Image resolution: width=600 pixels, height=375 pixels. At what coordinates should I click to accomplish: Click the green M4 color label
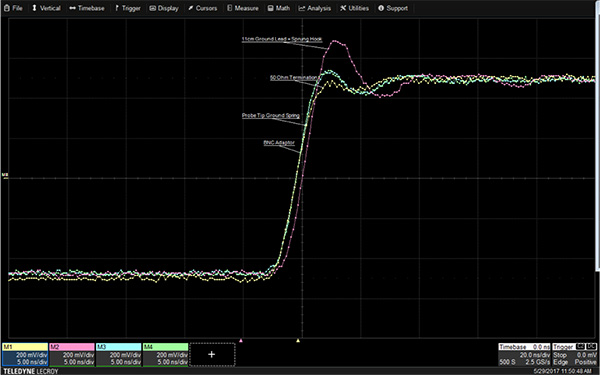coord(165,347)
